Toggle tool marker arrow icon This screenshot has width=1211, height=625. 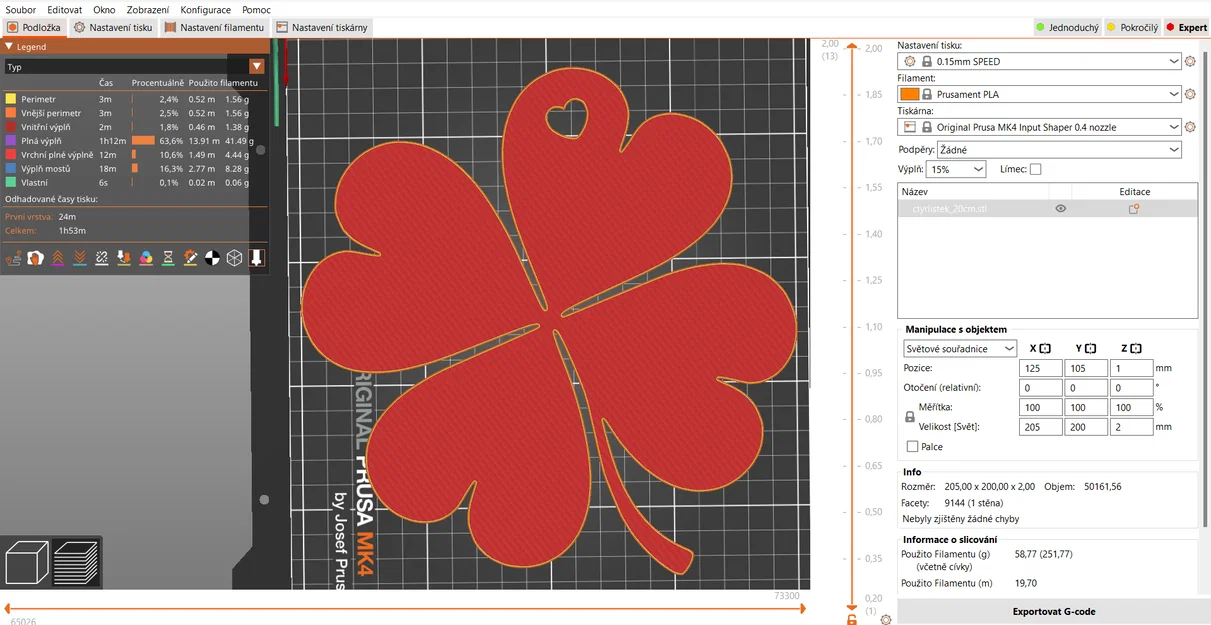point(256,258)
